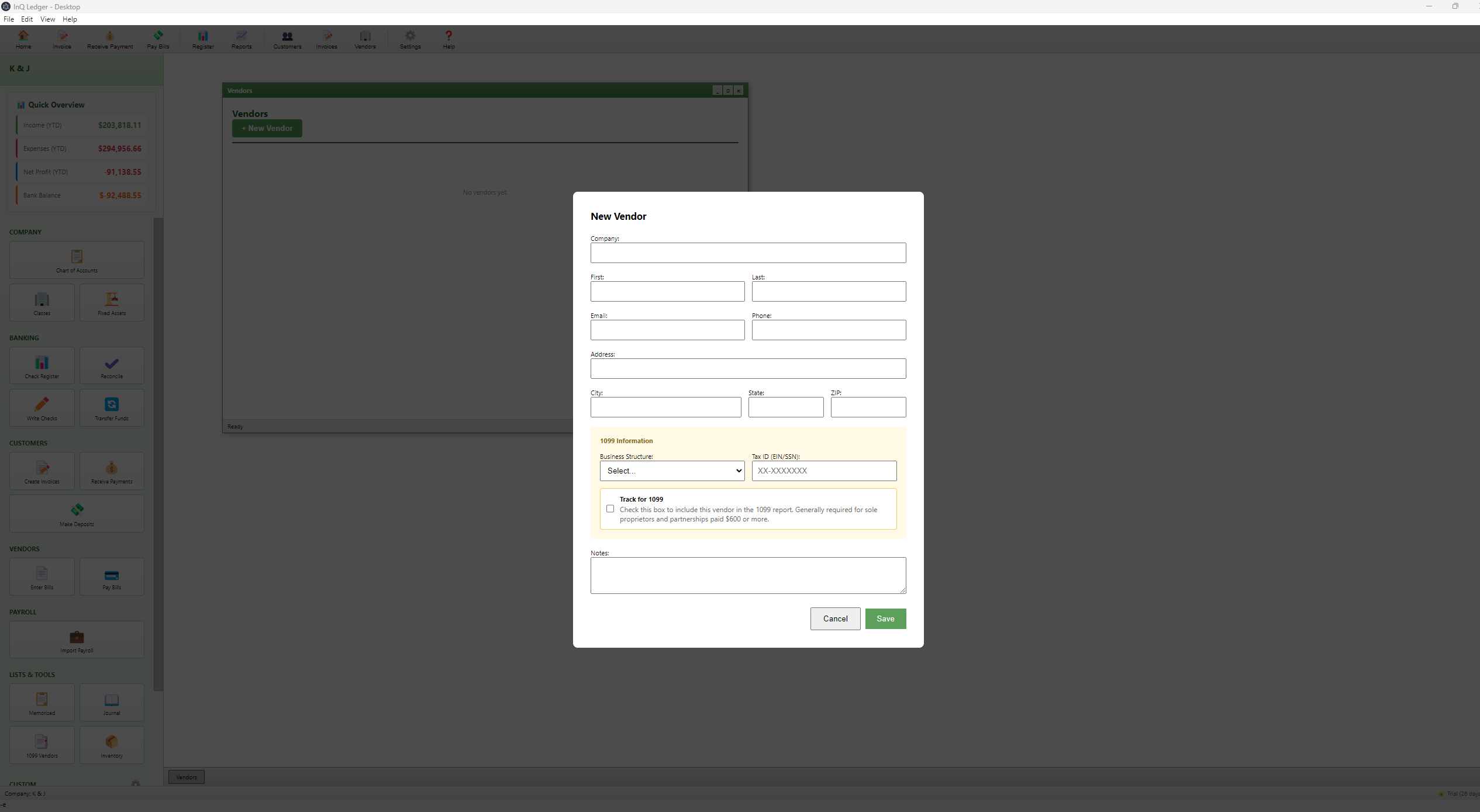Focus the Notes text area

click(748, 575)
